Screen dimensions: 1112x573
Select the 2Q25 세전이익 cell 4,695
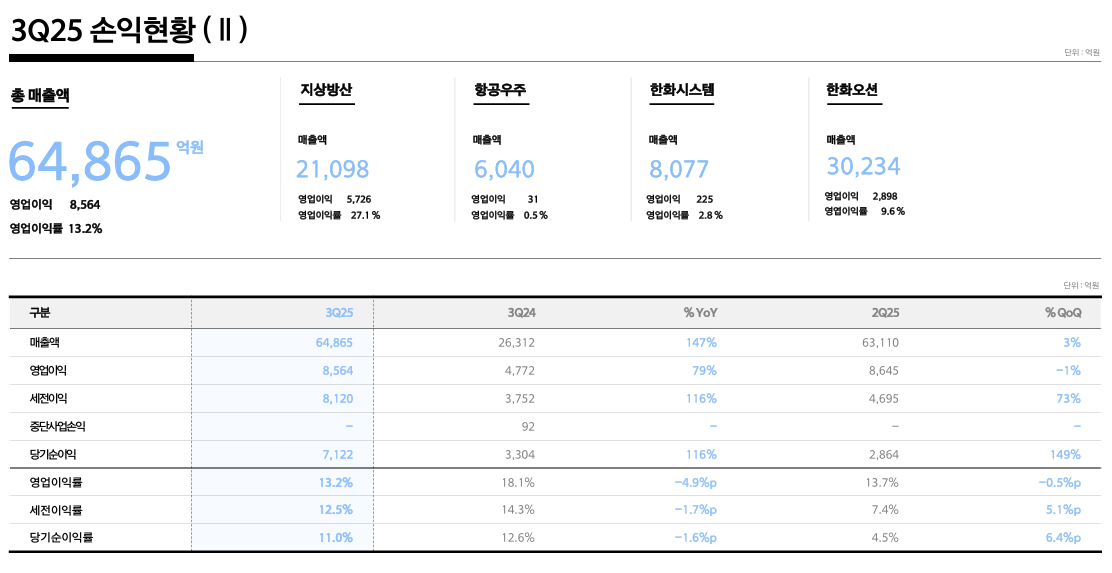coord(884,399)
